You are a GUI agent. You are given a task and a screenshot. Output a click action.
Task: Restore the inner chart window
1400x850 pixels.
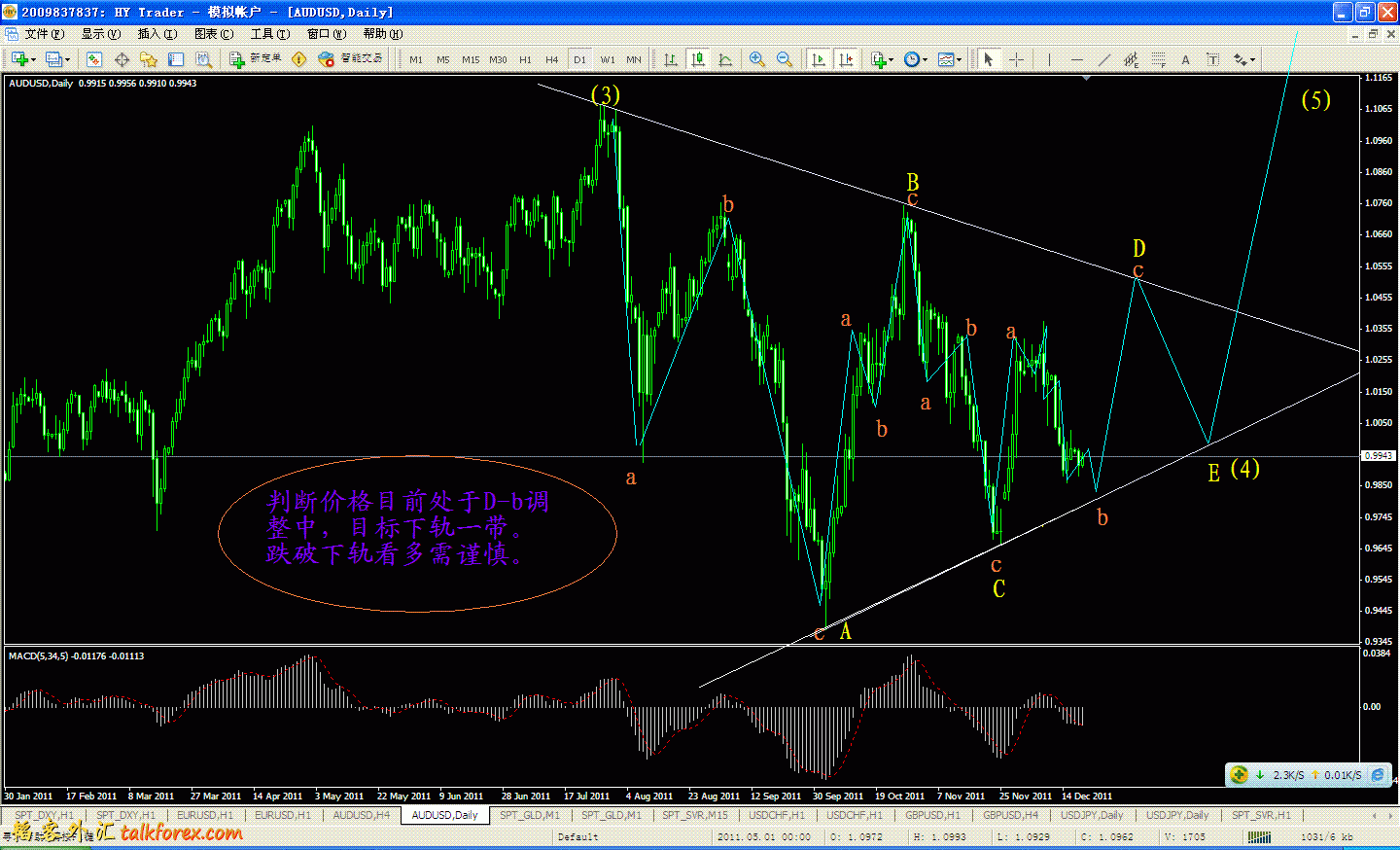[x=1373, y=34]
